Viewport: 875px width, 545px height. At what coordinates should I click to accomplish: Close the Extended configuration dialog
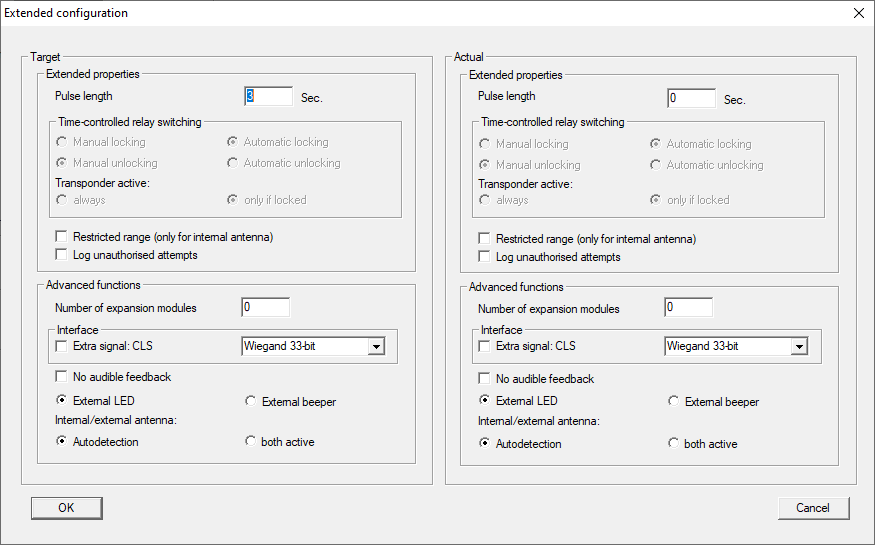click(x=858, y=13)
